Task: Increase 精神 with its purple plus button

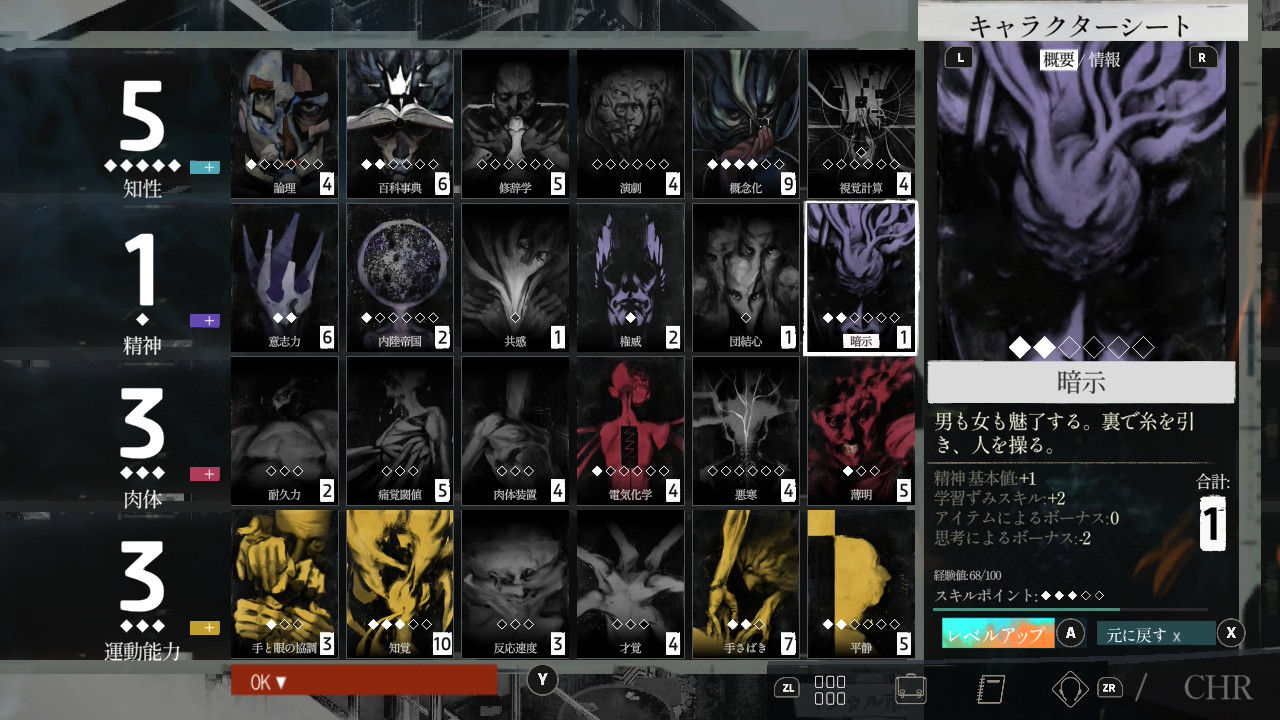Action: tap(204, 321)
